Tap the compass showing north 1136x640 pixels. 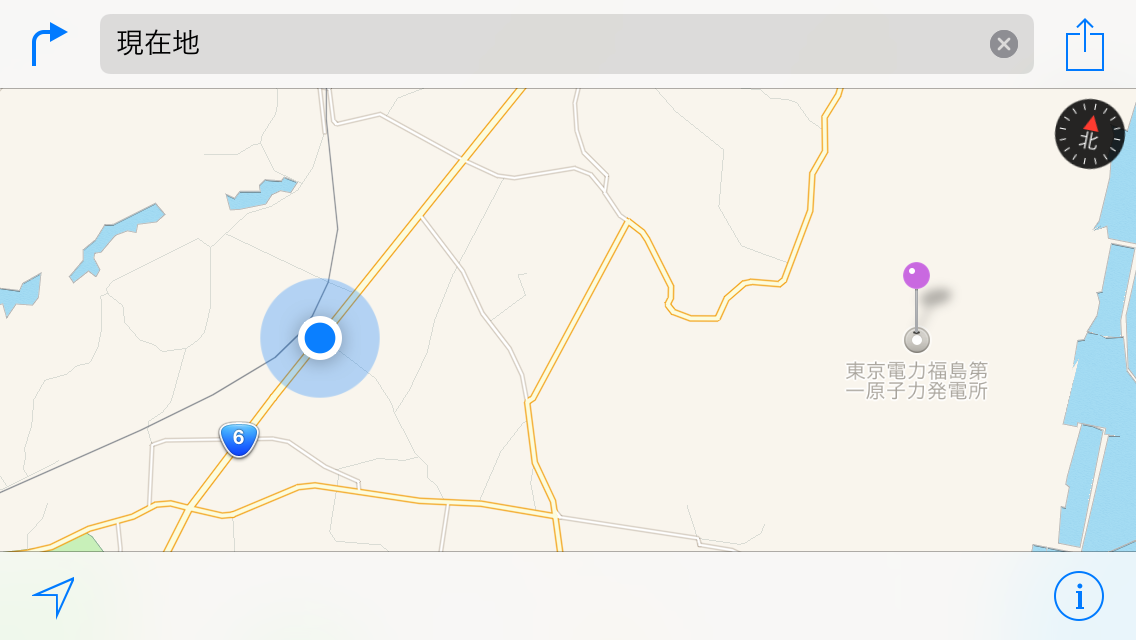(1090, 134)
